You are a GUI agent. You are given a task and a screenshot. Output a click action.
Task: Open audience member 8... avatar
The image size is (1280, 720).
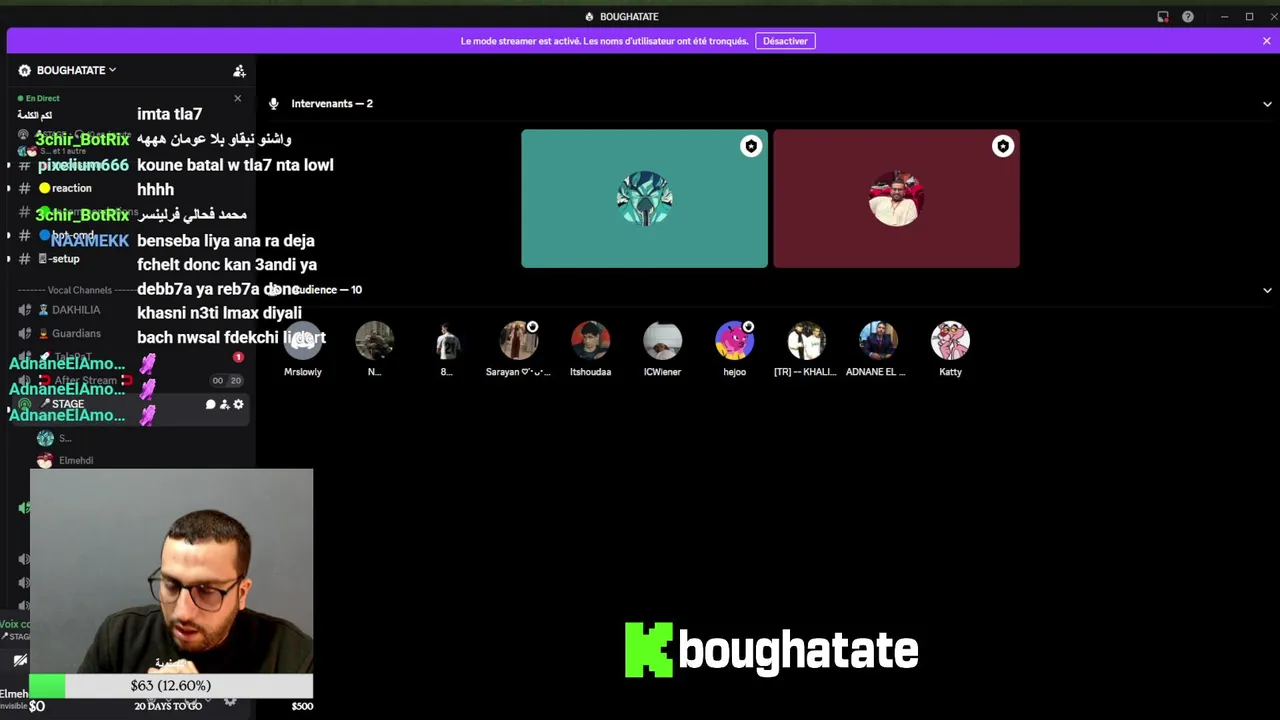click(447, 341)
